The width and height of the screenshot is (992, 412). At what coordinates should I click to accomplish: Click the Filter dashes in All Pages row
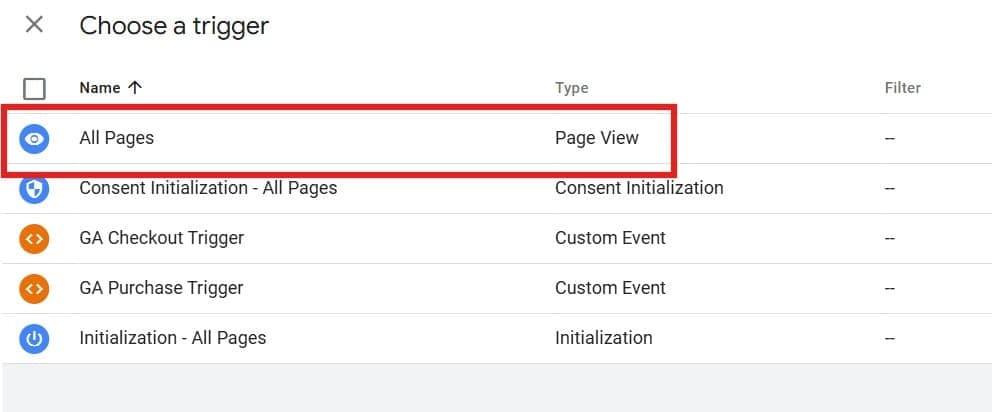[x=890, y=139]
